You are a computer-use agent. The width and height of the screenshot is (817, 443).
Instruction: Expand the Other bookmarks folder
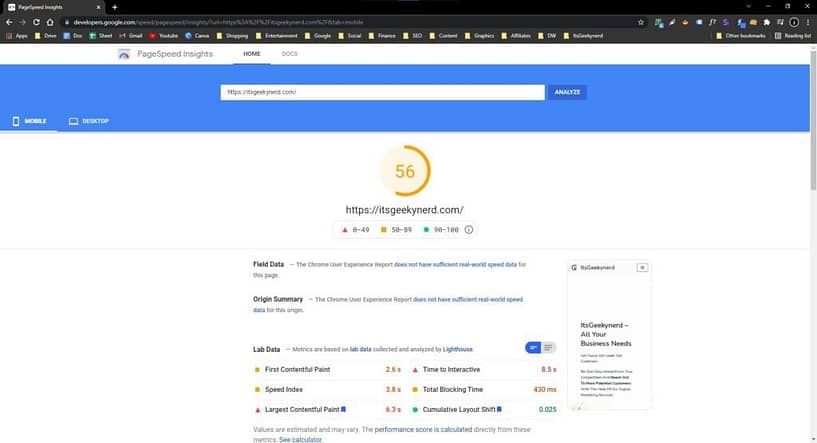[x=740, y=36]
